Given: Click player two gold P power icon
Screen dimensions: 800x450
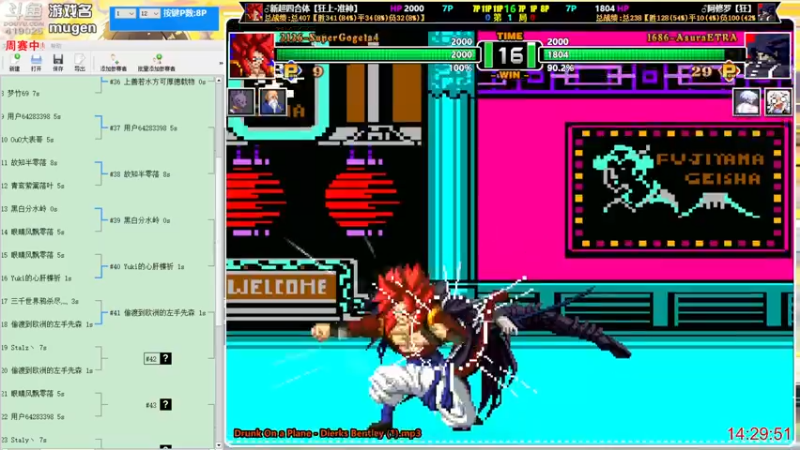Looking at the screenshot, I should point(729,71).
